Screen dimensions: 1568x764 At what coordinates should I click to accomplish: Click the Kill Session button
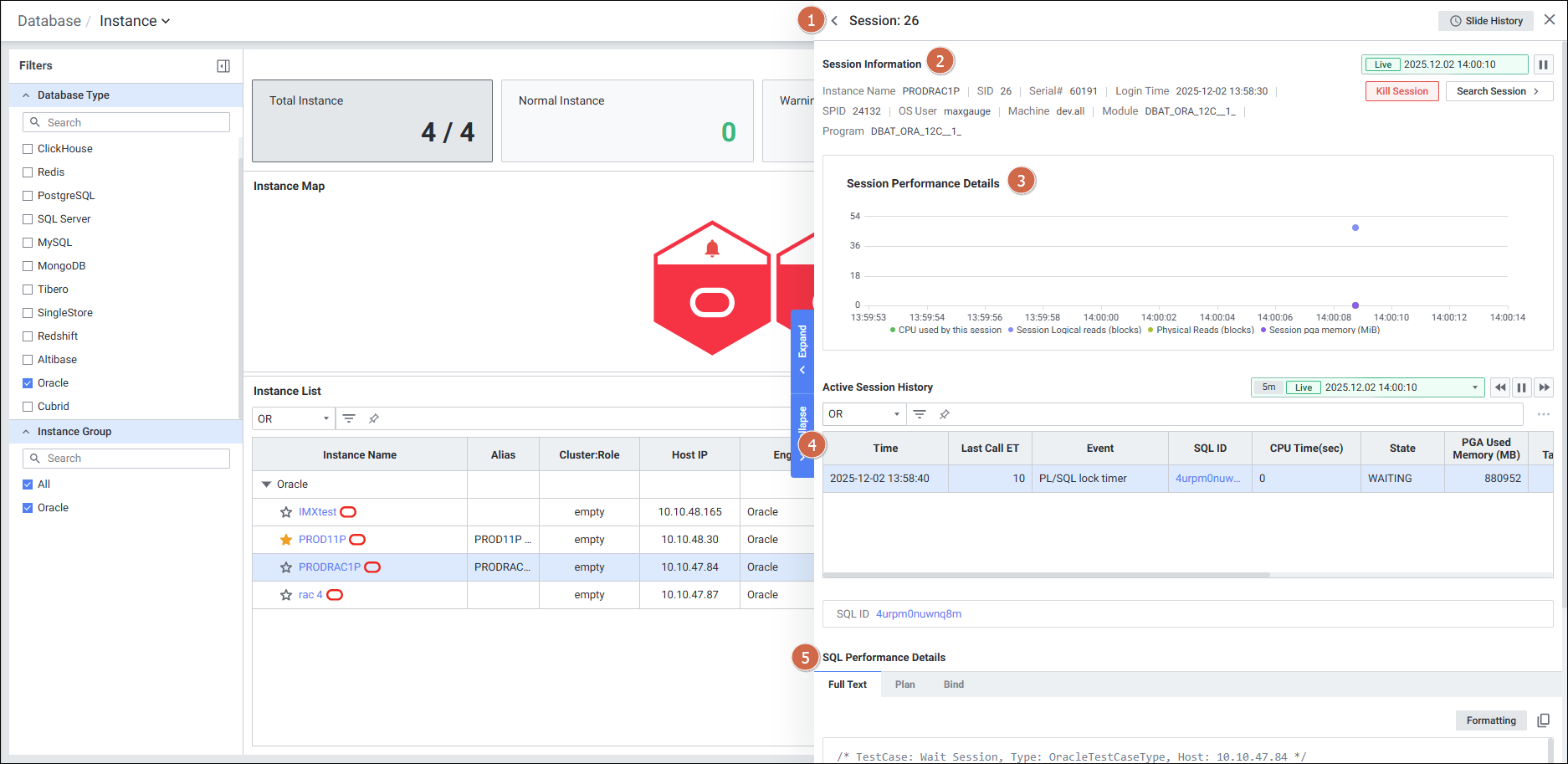(x=1401, y=91)
